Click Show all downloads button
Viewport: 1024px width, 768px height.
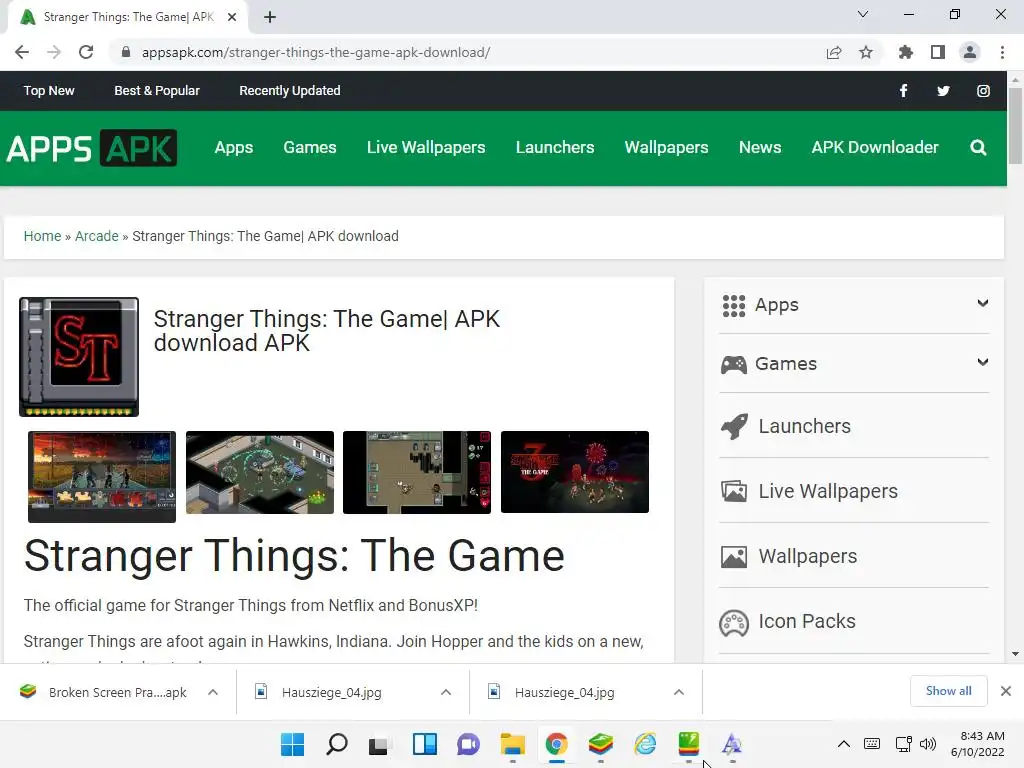[948, 691]
